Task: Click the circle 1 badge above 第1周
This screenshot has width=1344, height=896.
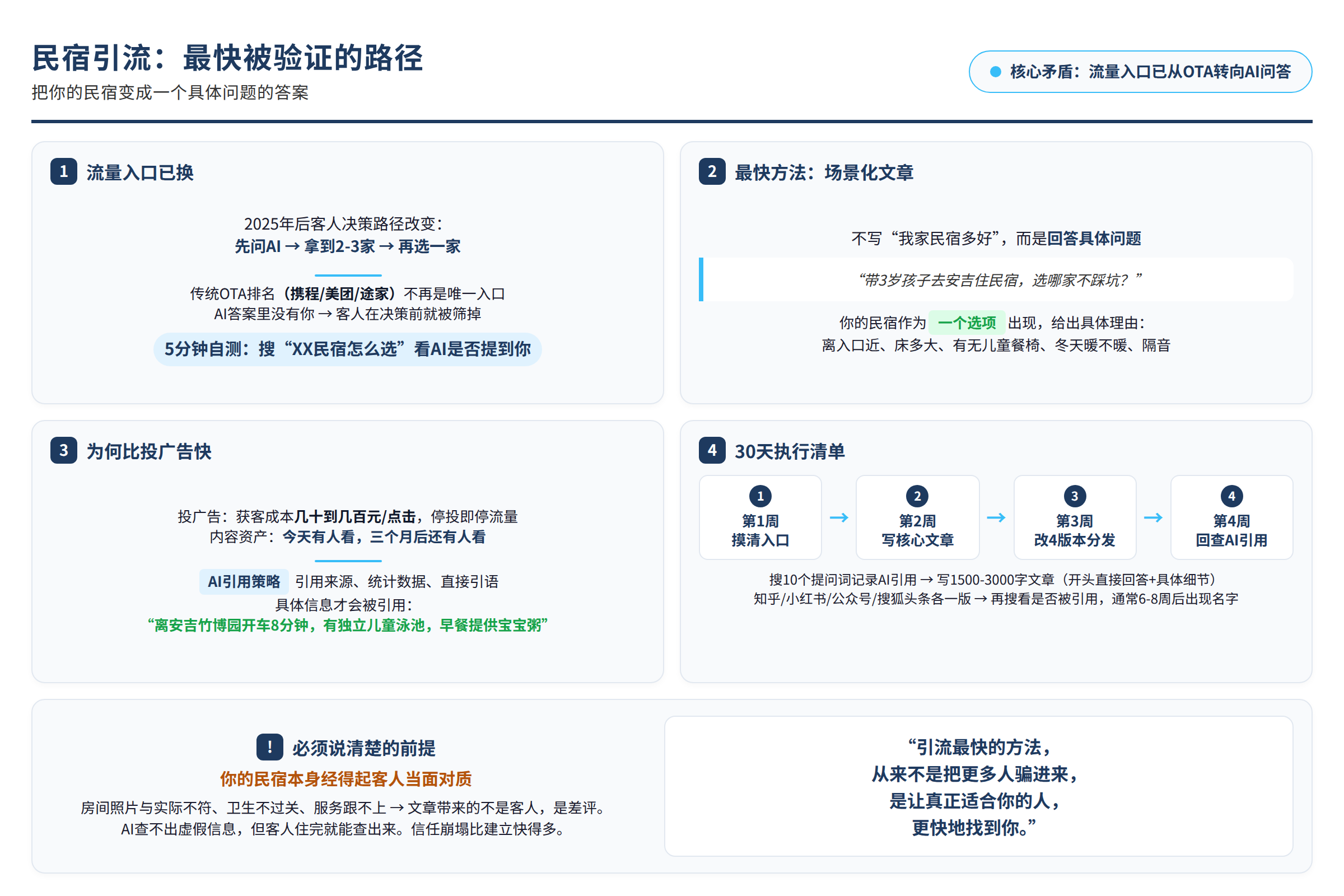Action: point(760,496)
